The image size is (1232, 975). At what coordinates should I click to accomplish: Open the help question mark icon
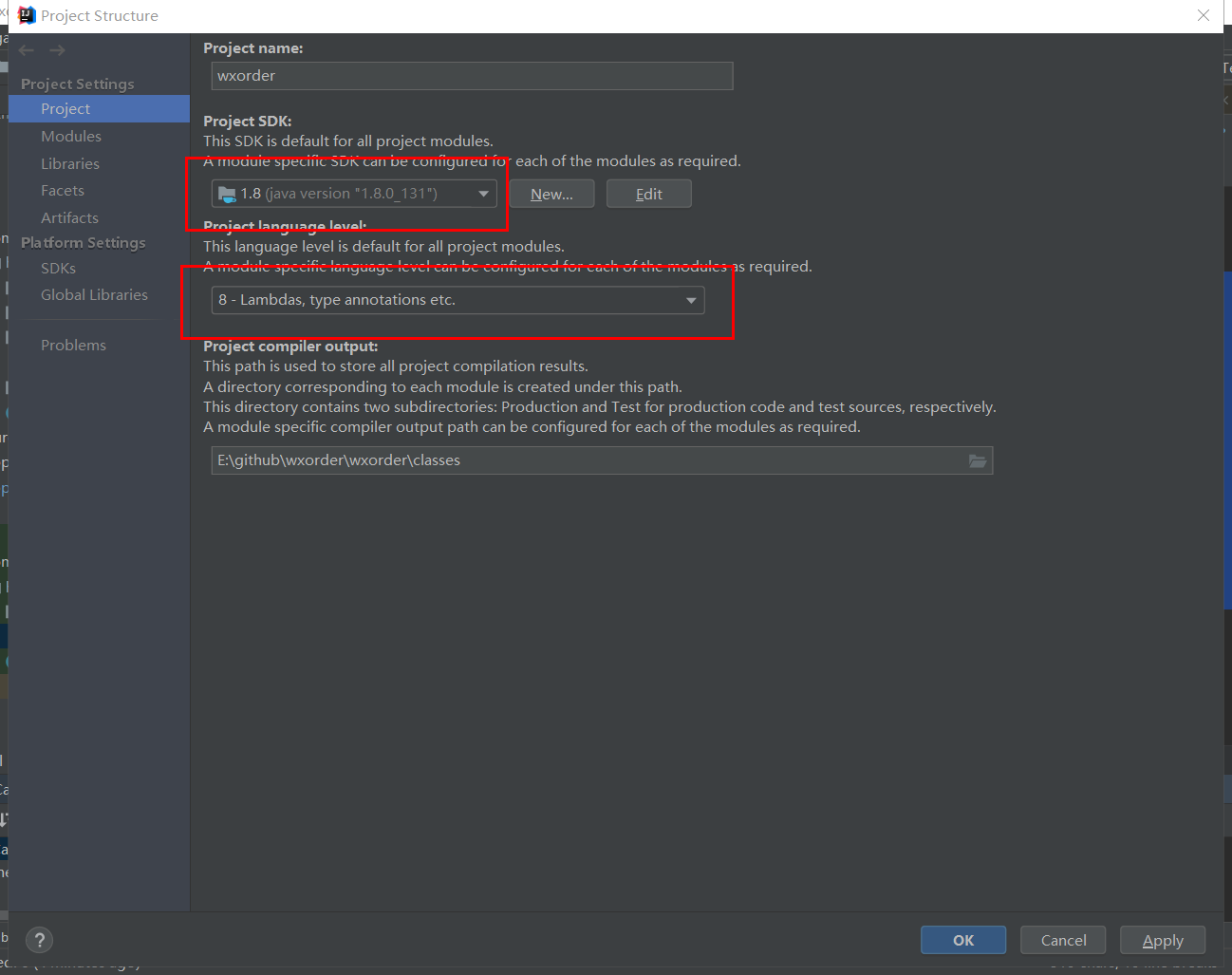click(x=39, y=940)
